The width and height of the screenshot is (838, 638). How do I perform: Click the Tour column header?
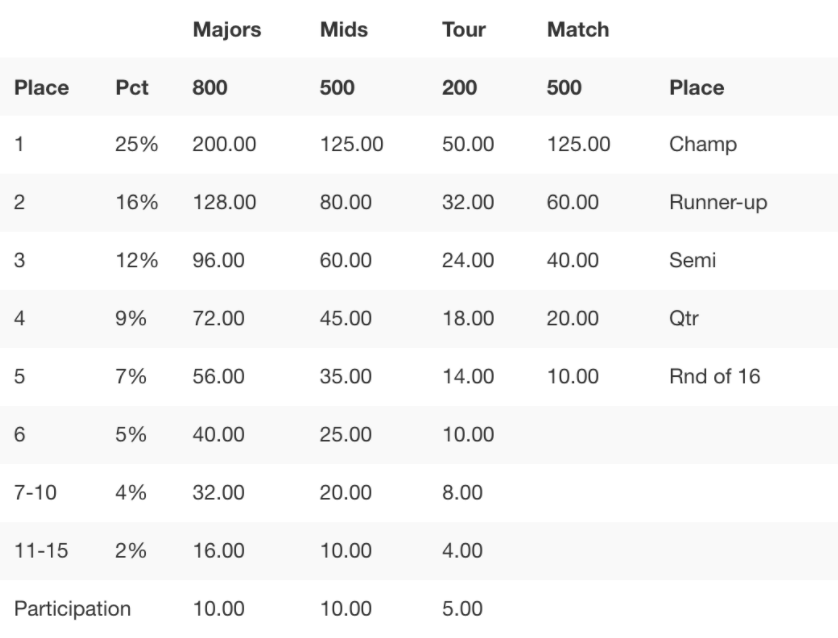click(x=463, y=29)
